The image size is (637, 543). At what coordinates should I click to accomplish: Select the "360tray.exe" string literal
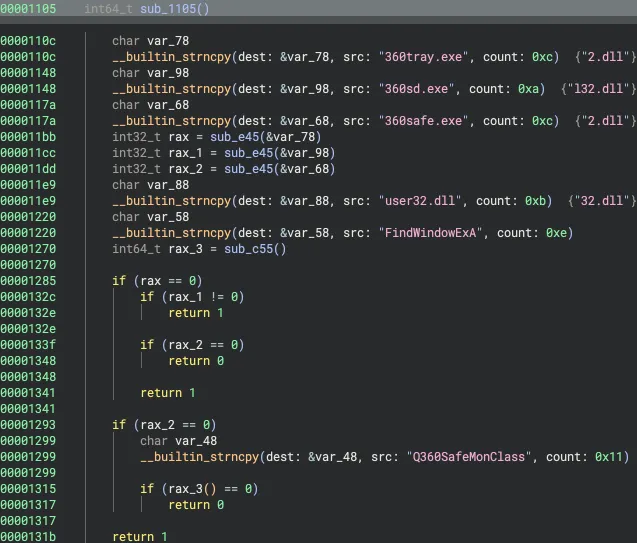[423, 56]
